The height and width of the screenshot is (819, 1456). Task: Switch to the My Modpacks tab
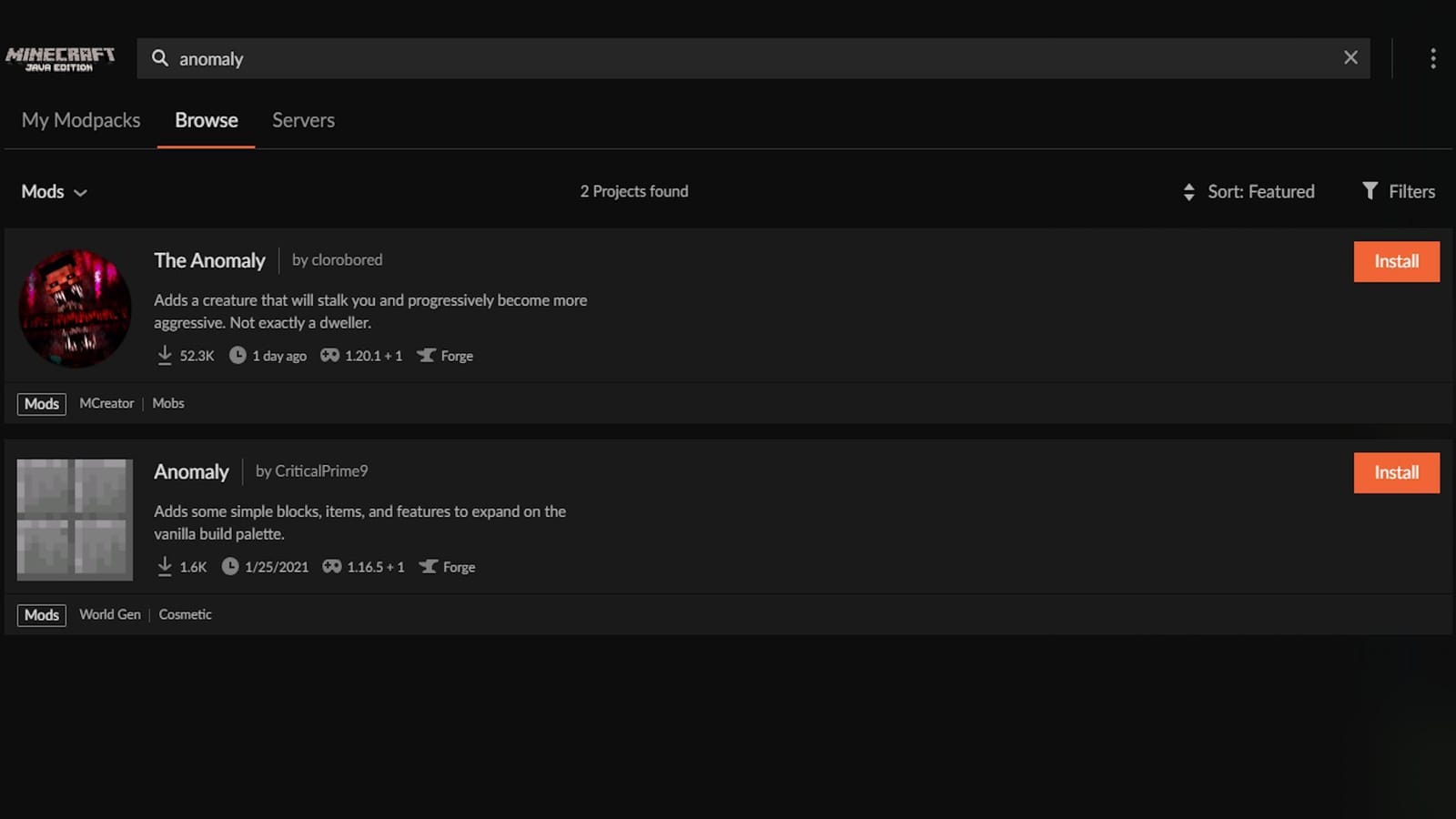(x=80, y=119)
